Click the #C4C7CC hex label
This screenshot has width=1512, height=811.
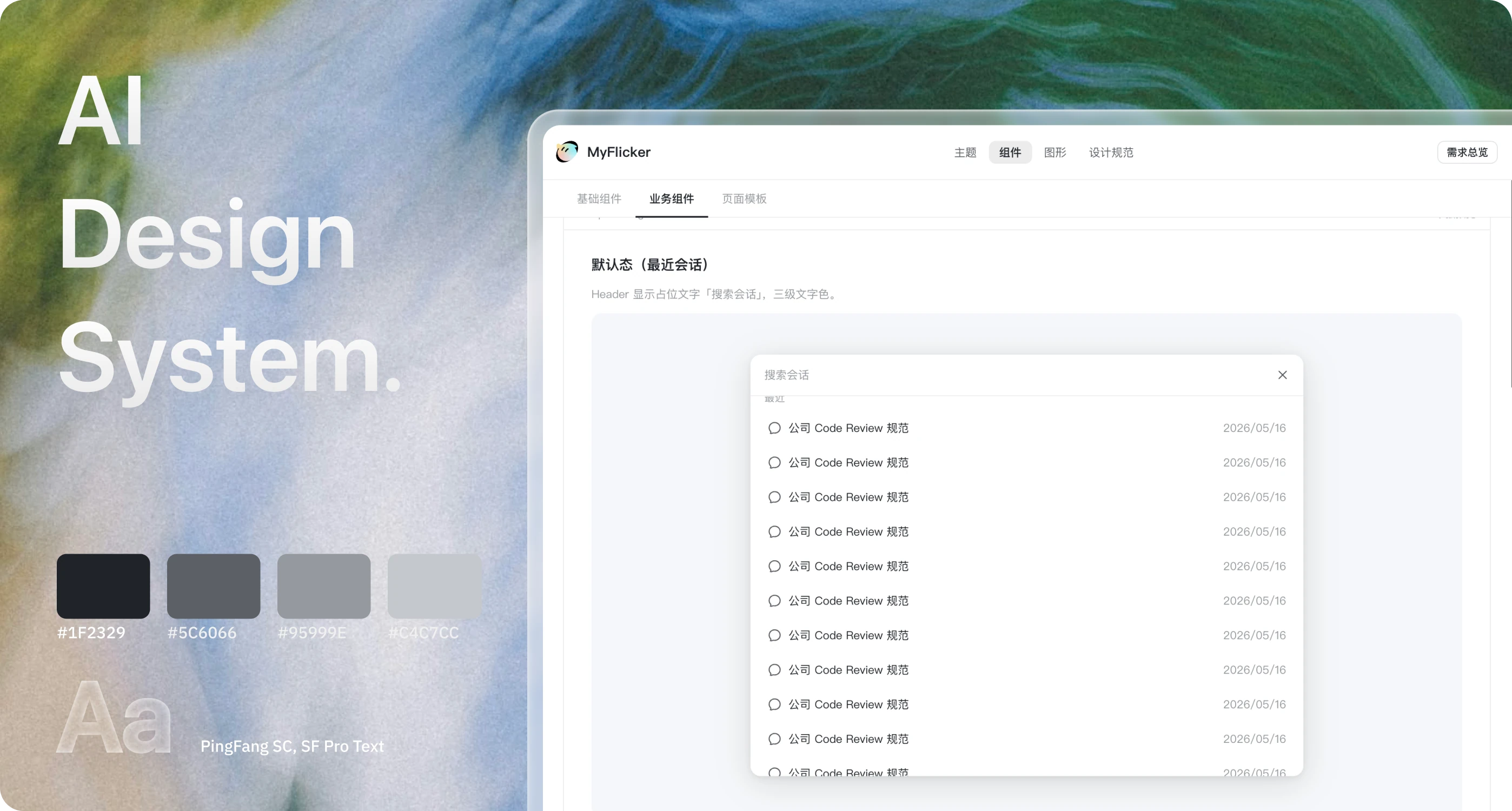point(423,633)
